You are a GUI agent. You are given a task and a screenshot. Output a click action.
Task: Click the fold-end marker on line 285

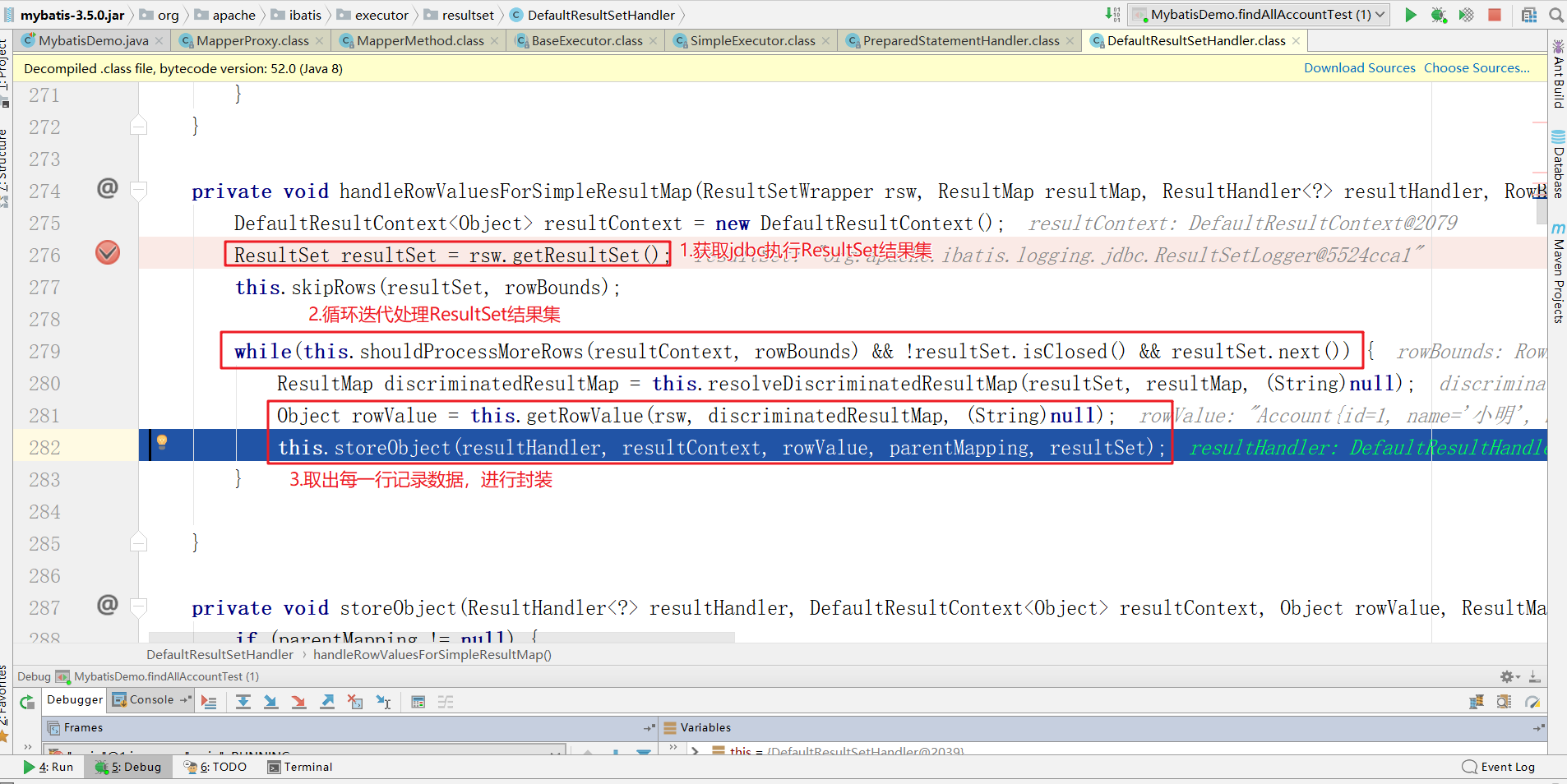[139, 542]
